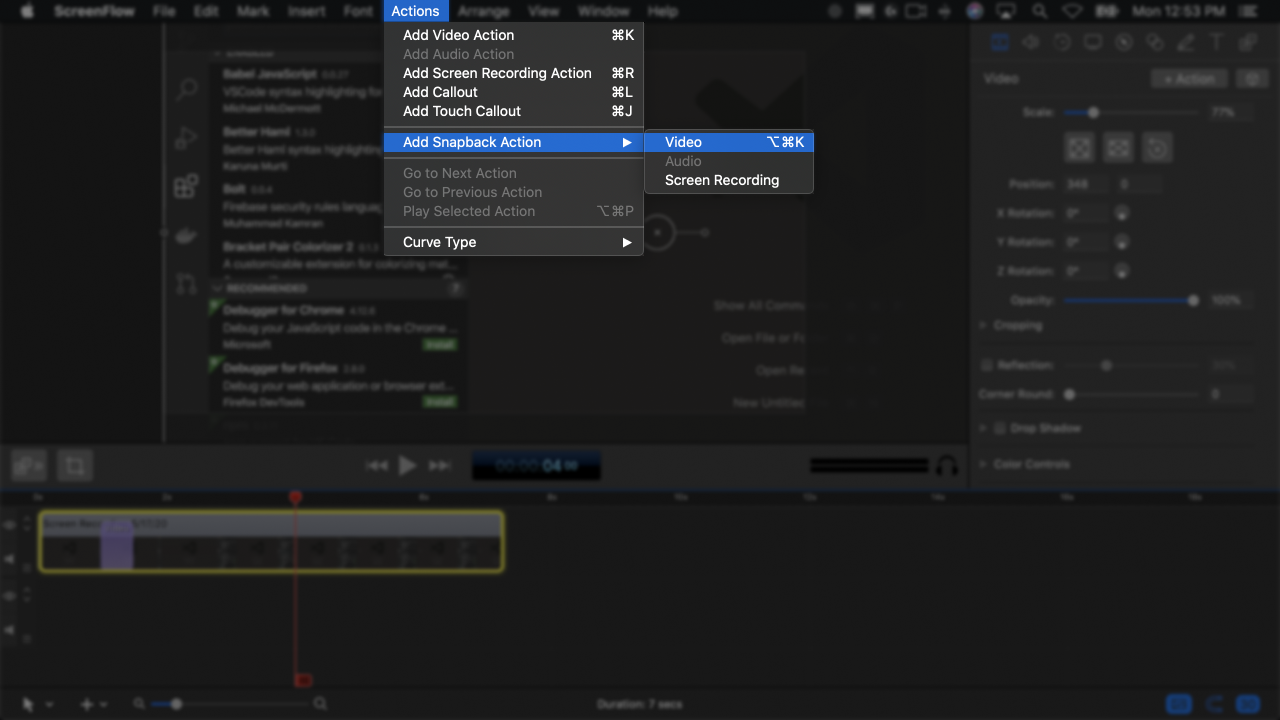The width and height of the screenshot is (1280, 720).
Task: Toggle the rightmost blue button at bottom-right
Action: pyautogui.click(x=1247, y=704)
